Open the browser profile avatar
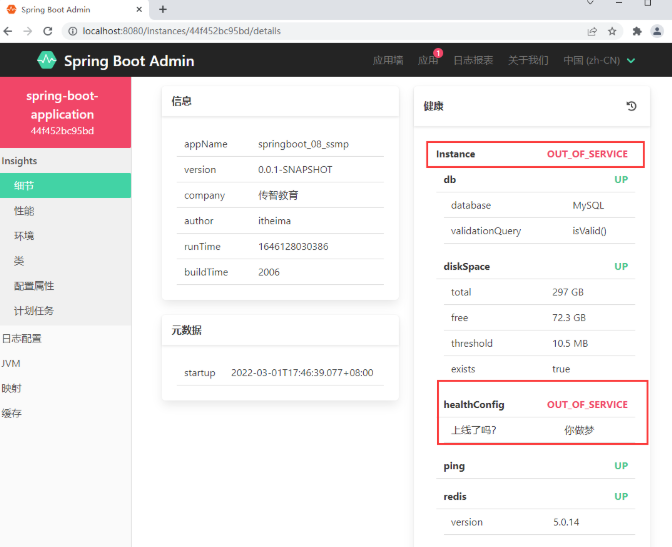The width and height of the screenshot is (672, 547). [657, 31]
